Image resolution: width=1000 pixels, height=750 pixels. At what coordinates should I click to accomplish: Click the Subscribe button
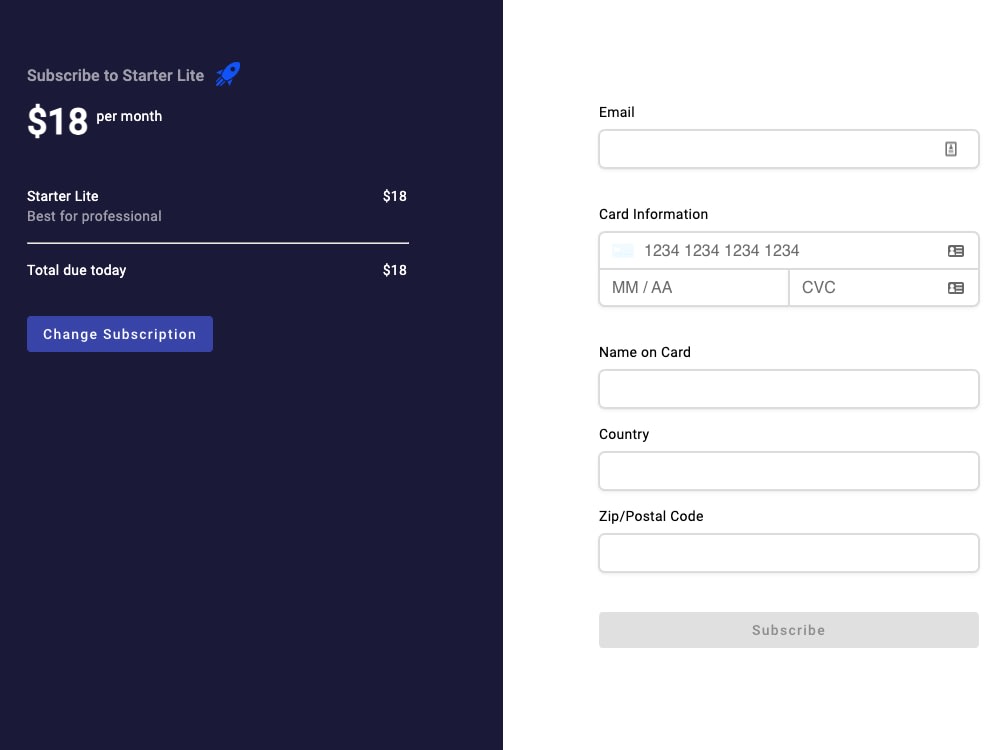click(x=788, y=630)
